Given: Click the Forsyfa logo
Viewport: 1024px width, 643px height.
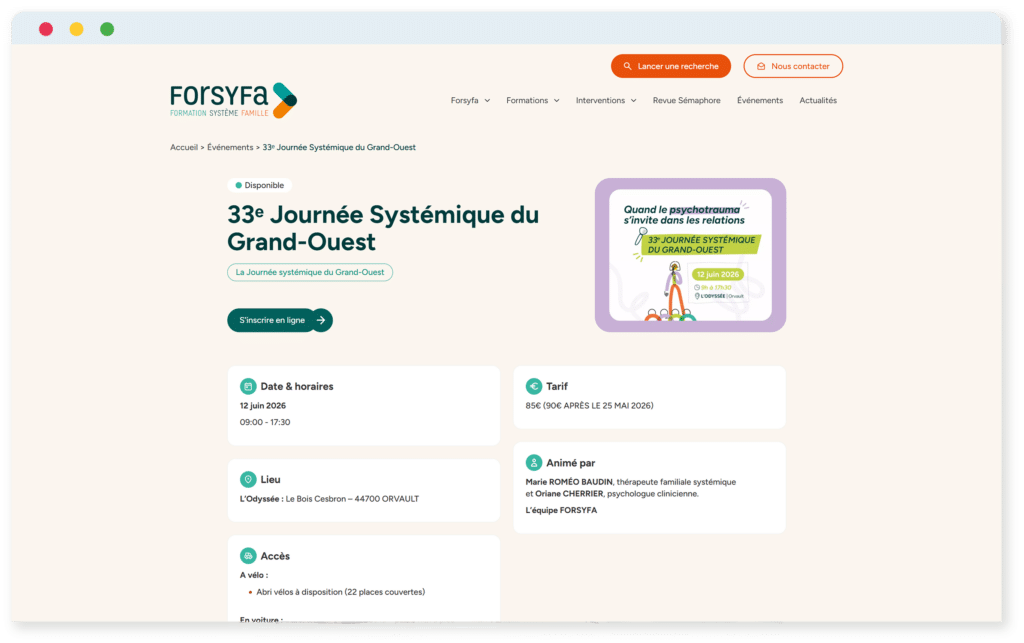Looking at the screenshot, I should pos(233,100).
